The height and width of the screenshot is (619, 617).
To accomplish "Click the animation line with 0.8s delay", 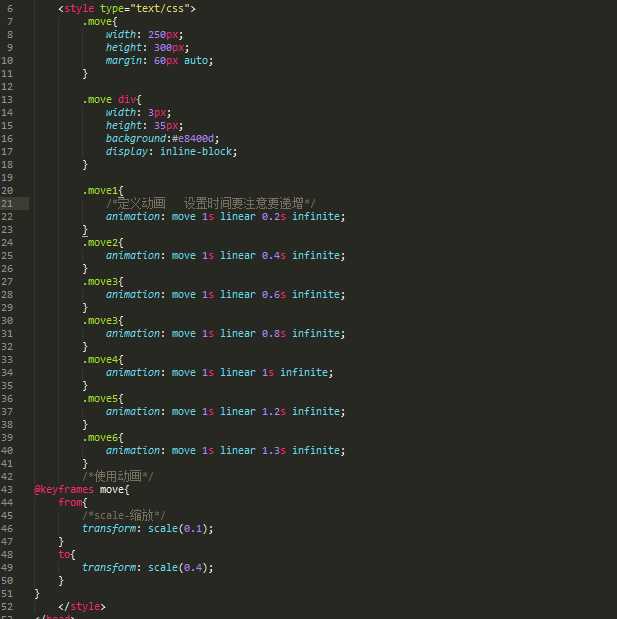I will 225,334.
